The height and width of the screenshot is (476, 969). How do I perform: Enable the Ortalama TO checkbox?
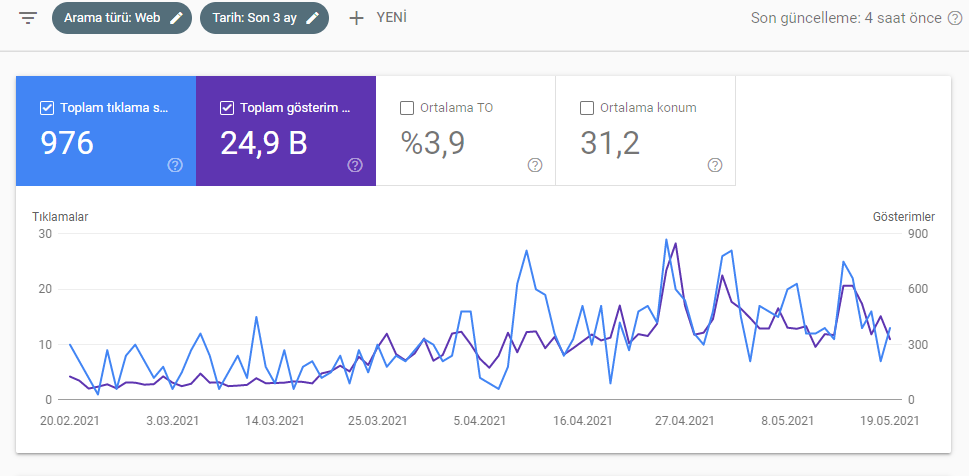coord(407,108)
